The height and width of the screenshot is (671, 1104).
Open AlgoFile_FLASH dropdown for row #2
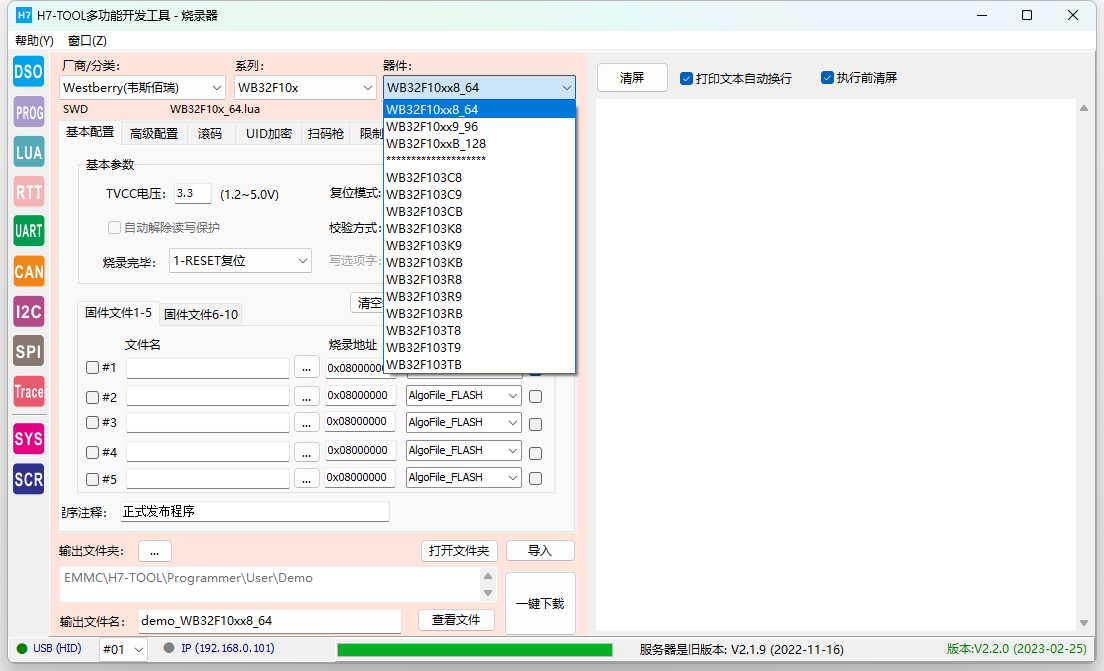point(464,396)
